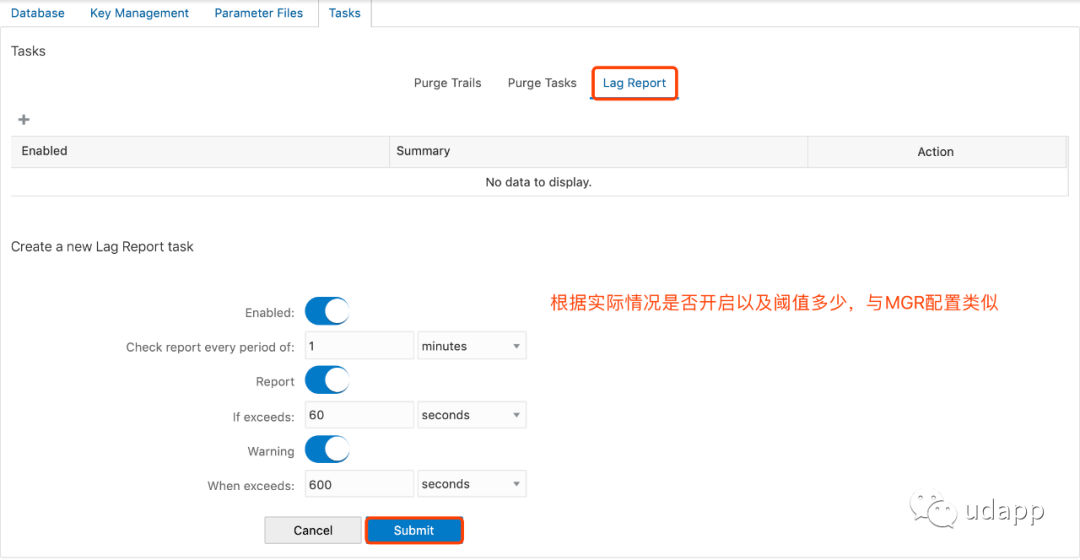Switch to the Database tab
This screenshot has width=1080, height=560.
click(x=38, y=13)
